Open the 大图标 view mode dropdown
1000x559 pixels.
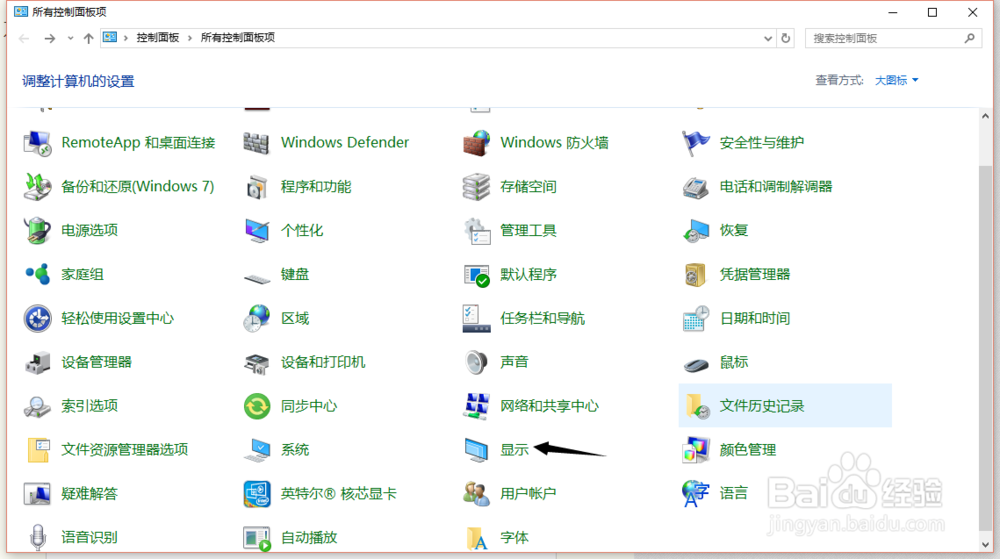coord(896,80)
